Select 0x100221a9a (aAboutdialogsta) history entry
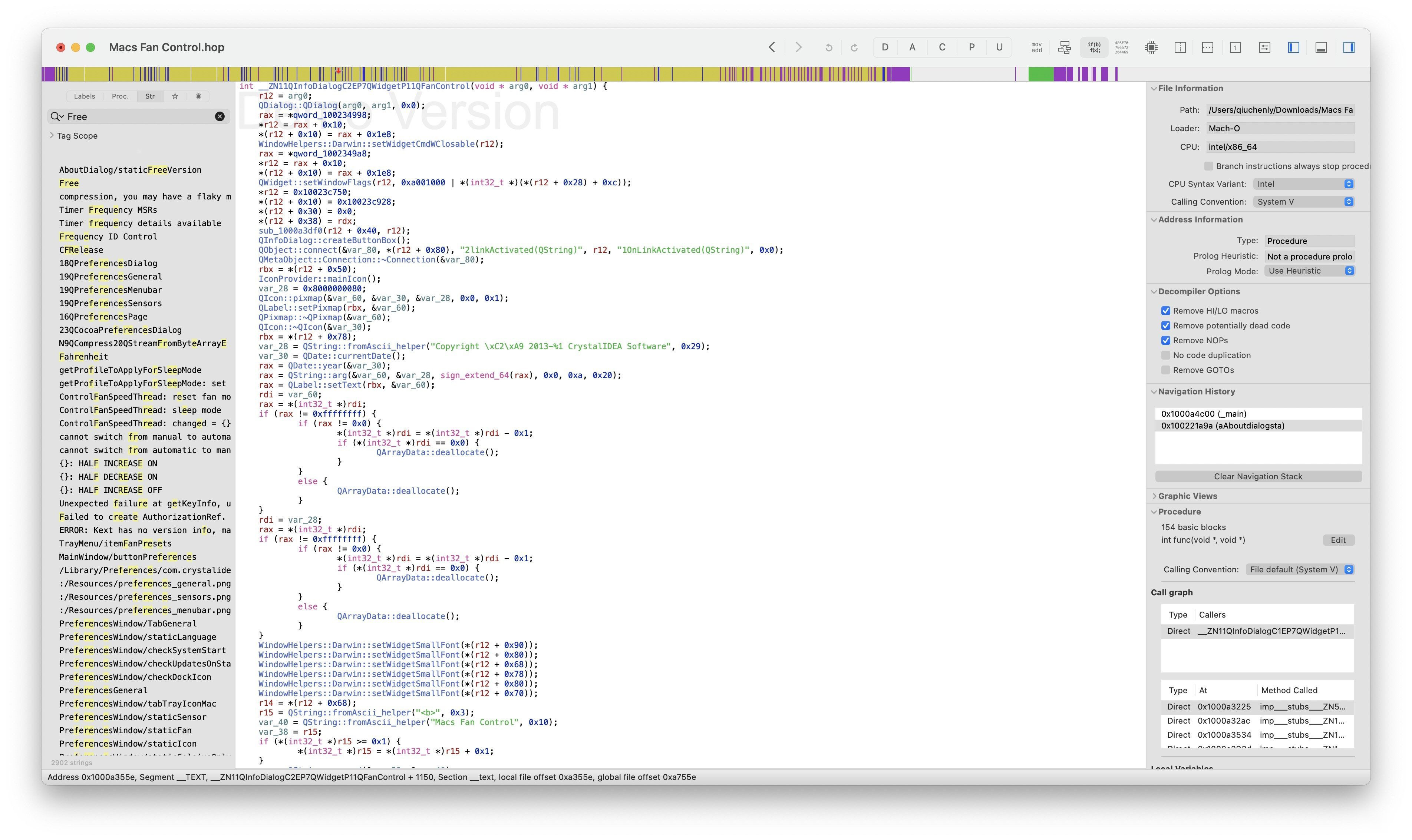 1258,426
